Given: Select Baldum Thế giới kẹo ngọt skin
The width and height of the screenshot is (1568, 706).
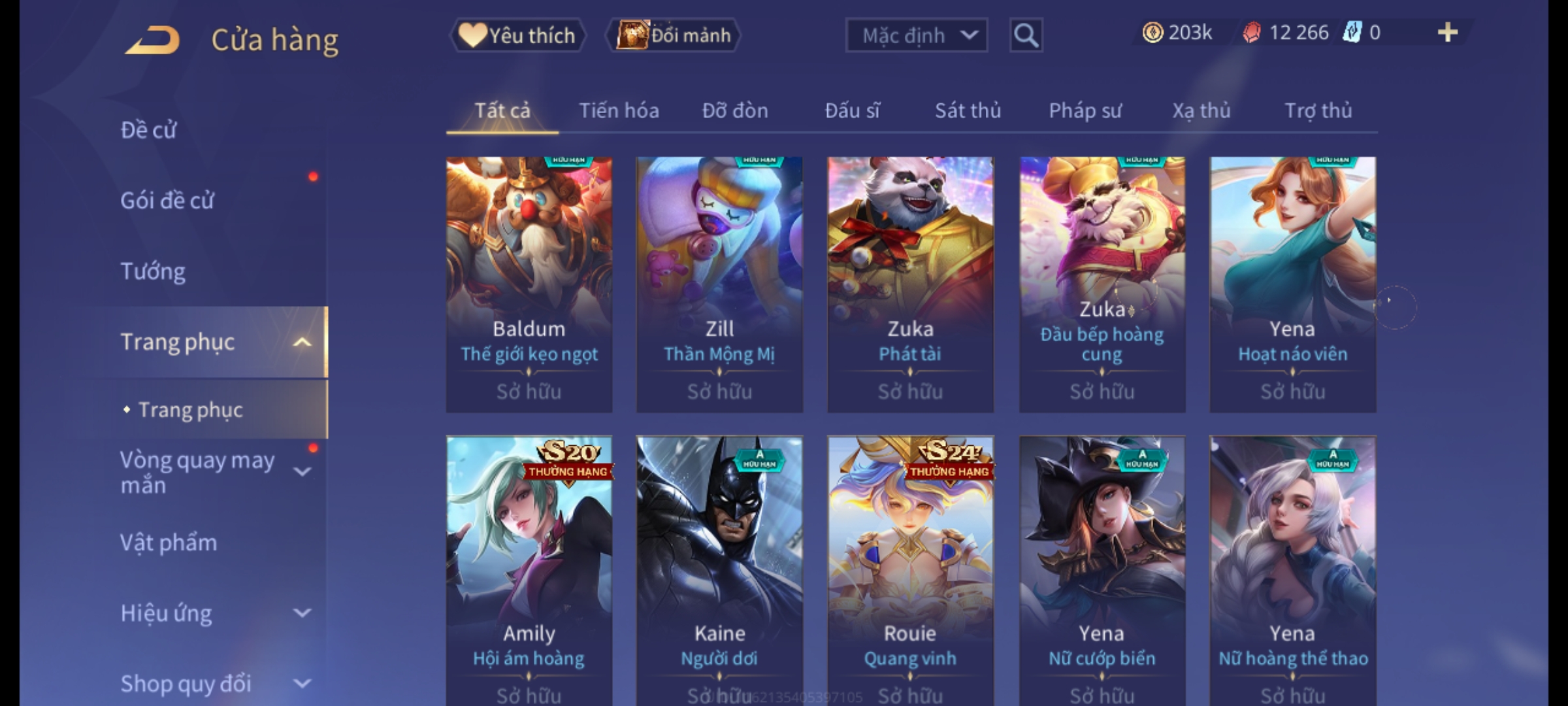Looking at the screenshot, I should click(529, 284).
